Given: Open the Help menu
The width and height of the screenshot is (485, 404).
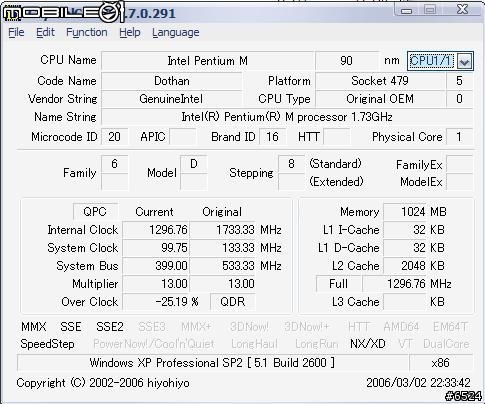Looking at the screenshot, I should coord(130,32).
